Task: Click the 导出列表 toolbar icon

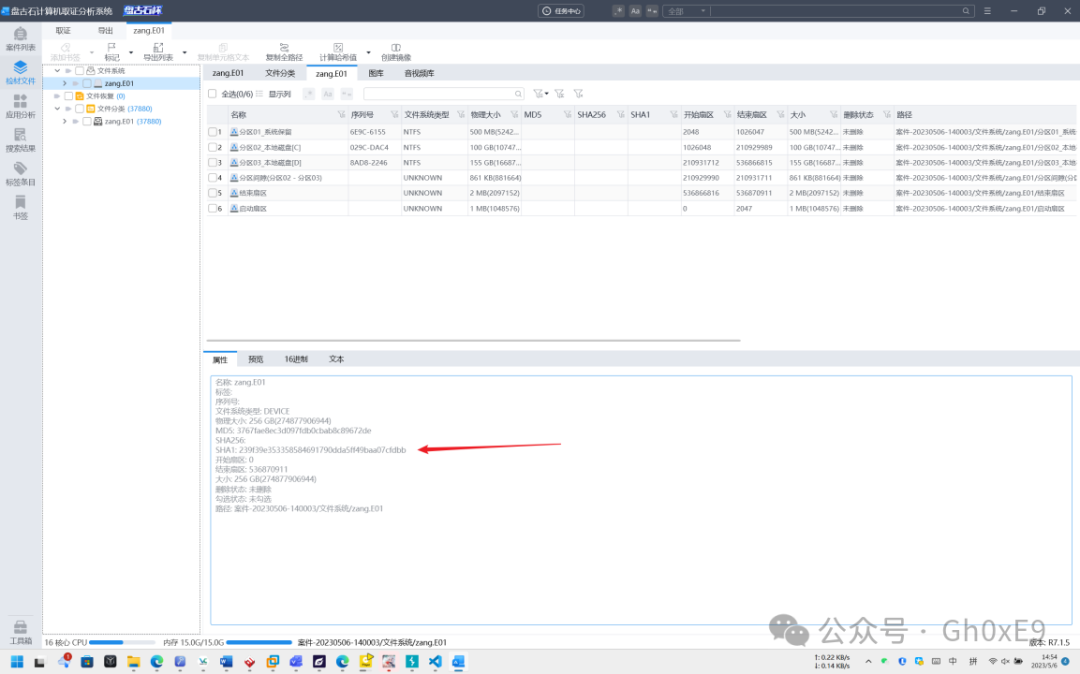Action: [x=158, y=52]
